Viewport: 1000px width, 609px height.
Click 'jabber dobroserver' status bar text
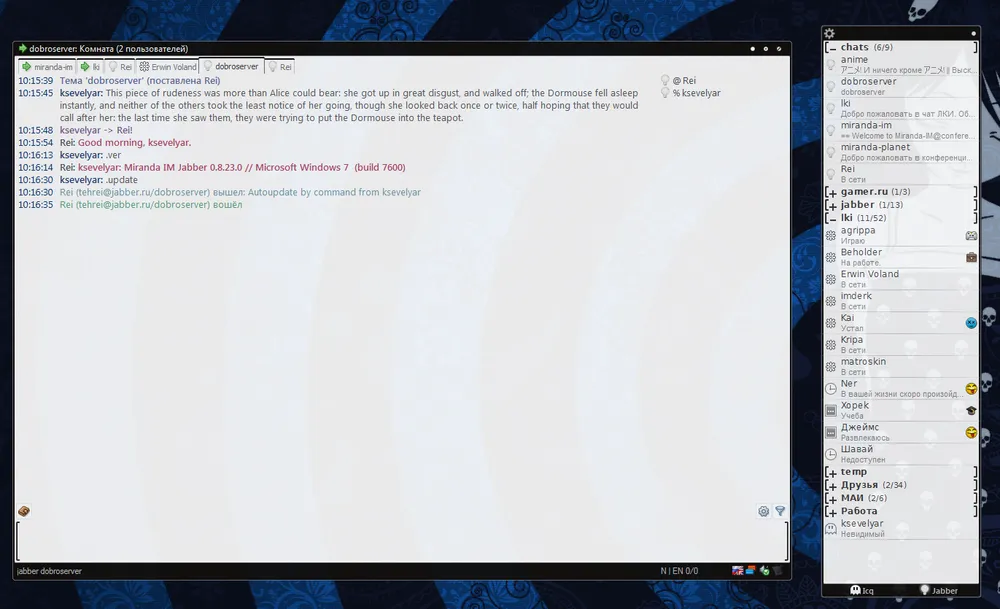coord(49,571)
